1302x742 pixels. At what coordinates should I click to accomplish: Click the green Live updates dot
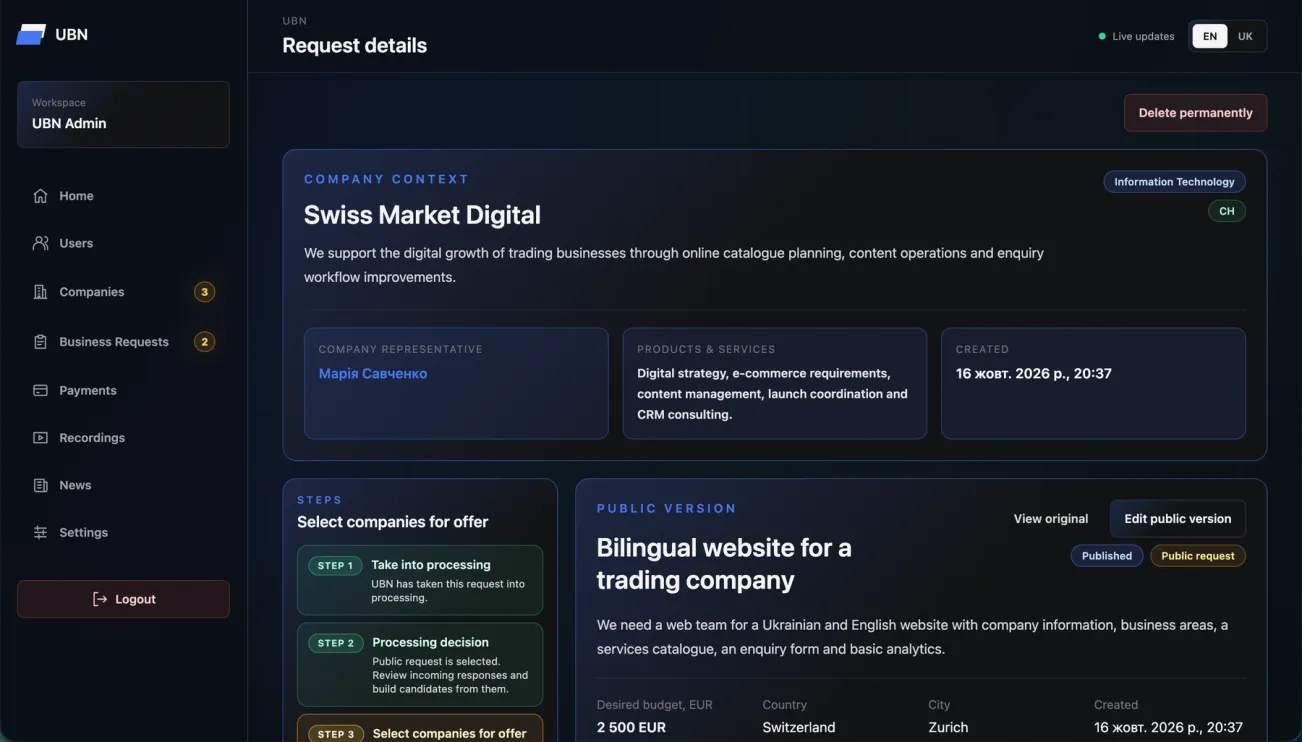(1102, 36)
